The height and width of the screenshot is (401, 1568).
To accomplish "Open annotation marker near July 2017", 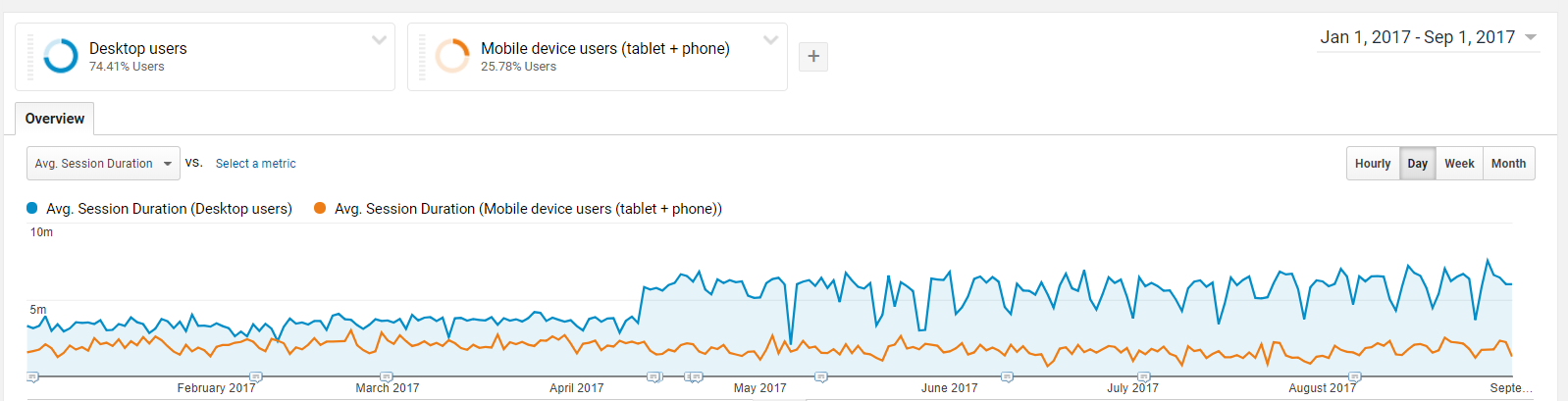I will (1143, 376).
